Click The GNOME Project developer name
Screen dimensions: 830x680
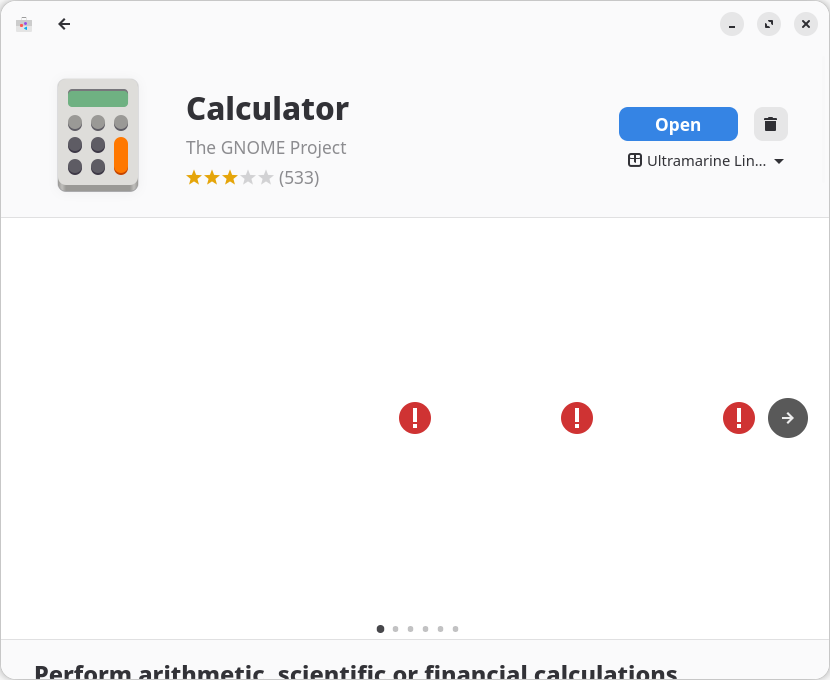click(266, 148)
